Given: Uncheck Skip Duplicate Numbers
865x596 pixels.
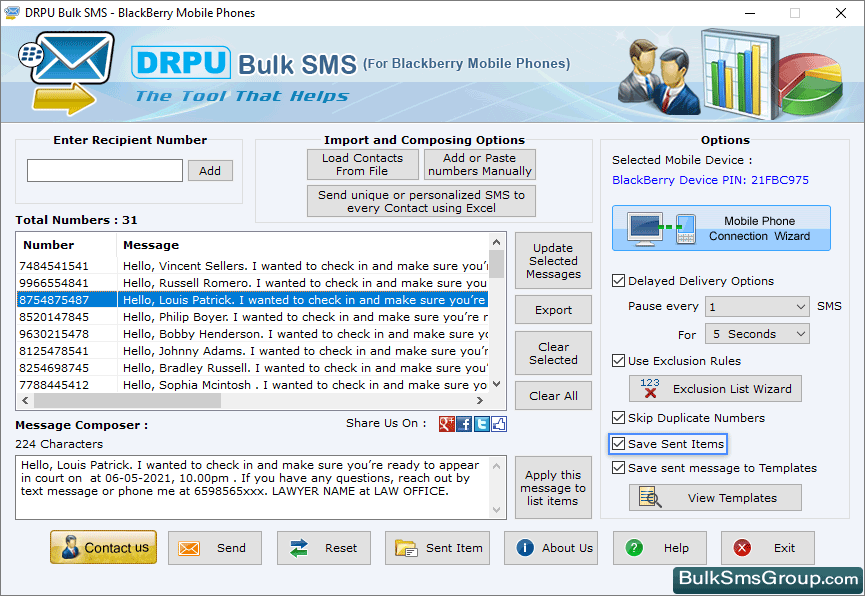Looking at the screenshot, I should [618, 418].
